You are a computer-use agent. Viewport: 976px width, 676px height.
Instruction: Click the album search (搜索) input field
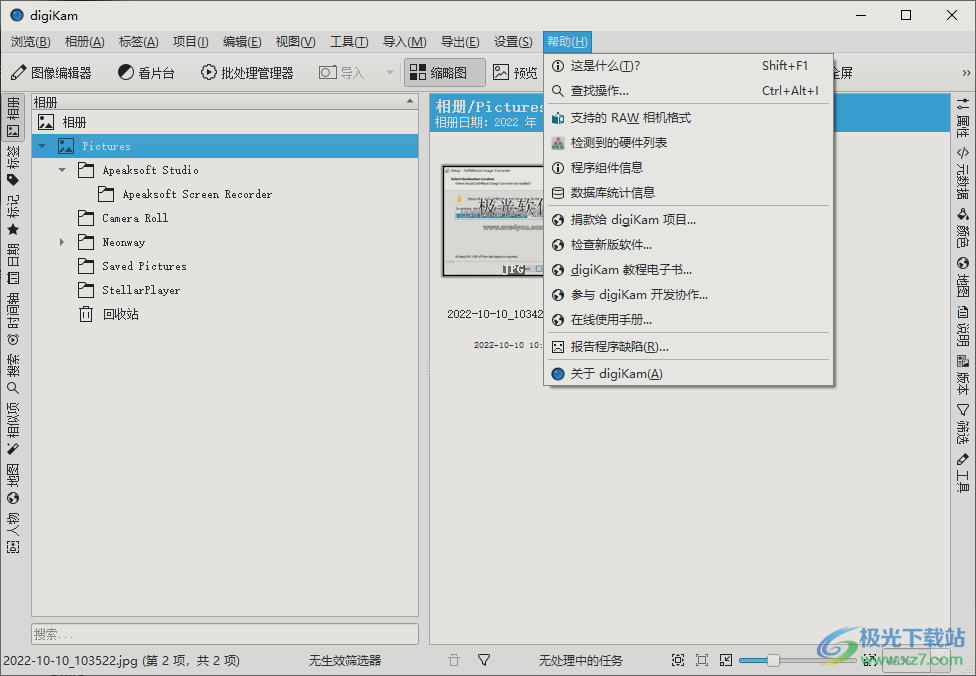pos(225,634)
